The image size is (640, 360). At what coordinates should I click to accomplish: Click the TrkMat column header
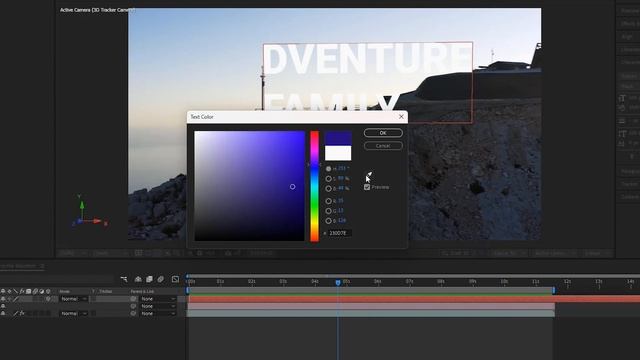tap(105, 291)
